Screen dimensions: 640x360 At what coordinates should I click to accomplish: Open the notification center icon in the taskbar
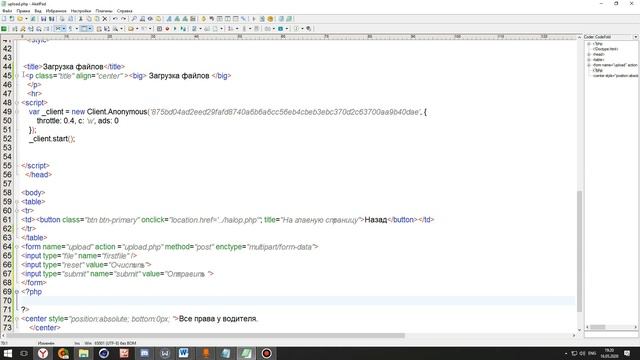coord(627,353)
